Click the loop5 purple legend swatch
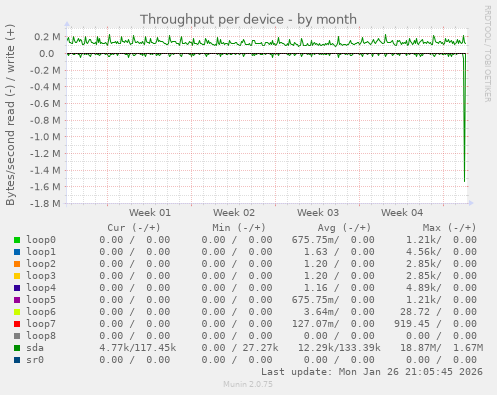 [17, 300]
